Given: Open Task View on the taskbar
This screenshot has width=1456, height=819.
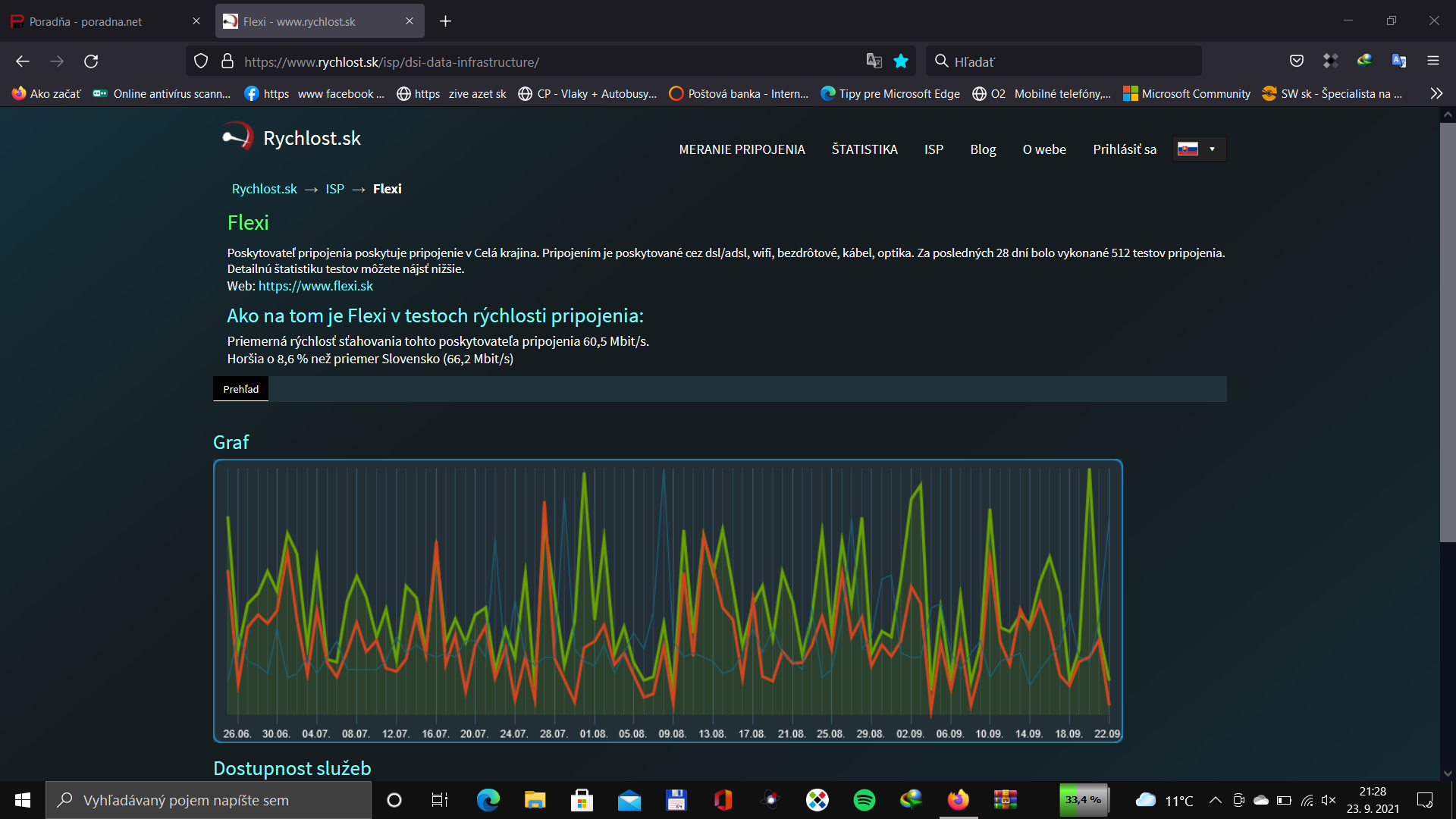Looking at the screenshot, I should click(x=440, y=800).
